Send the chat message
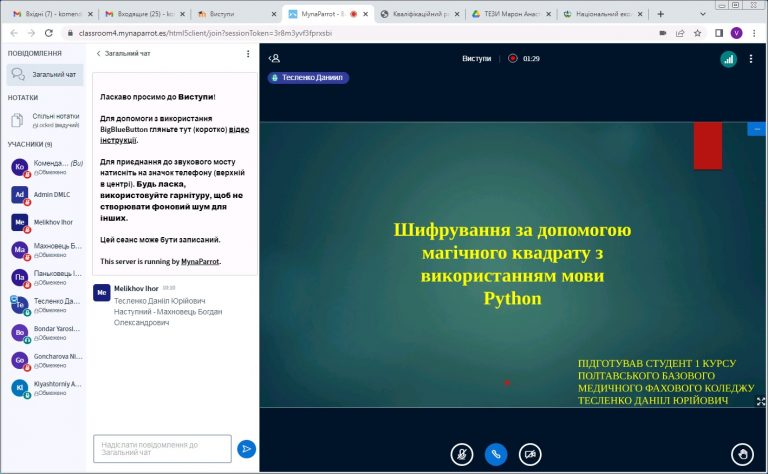The height and width of the screenshot is (474, 768). click(x=247, y=449)
